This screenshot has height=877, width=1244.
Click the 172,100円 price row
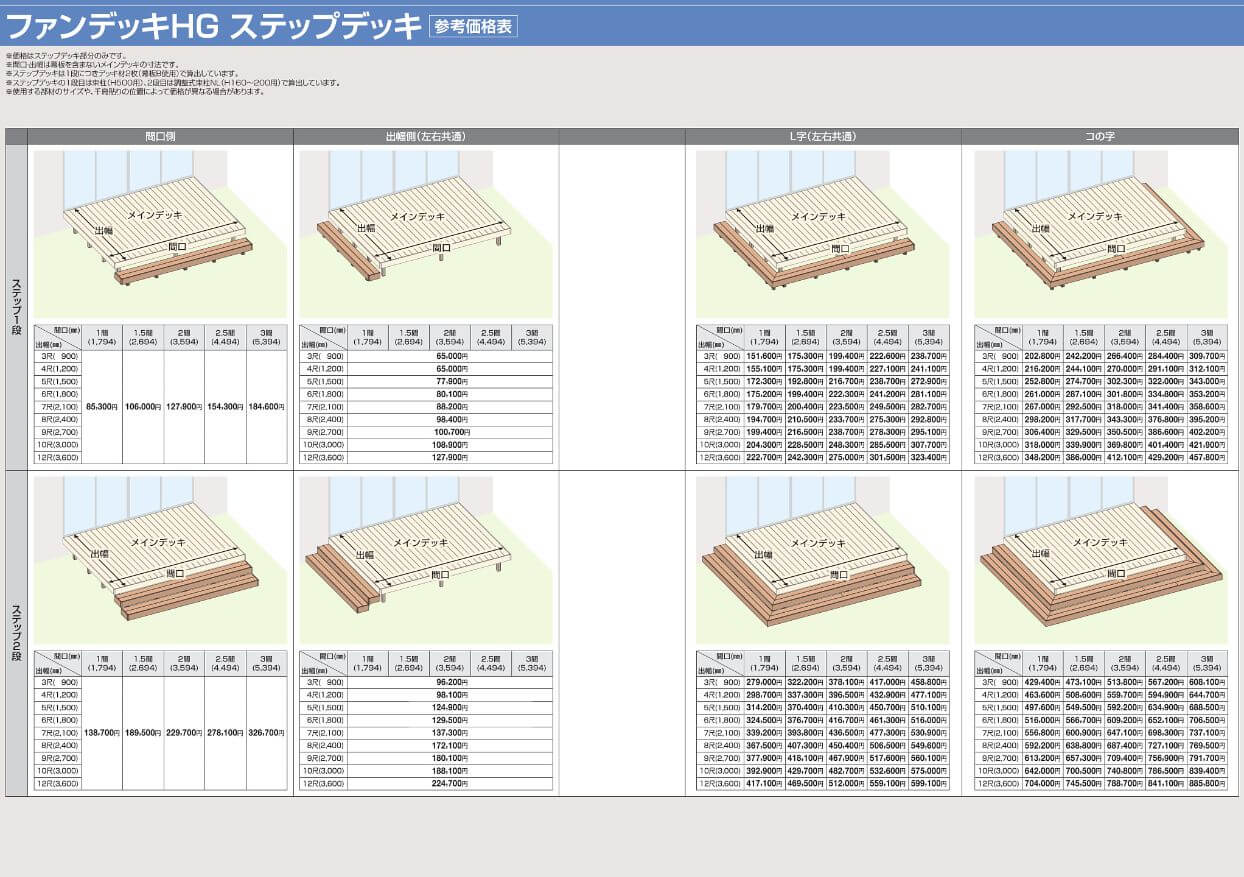coord(450,745)
